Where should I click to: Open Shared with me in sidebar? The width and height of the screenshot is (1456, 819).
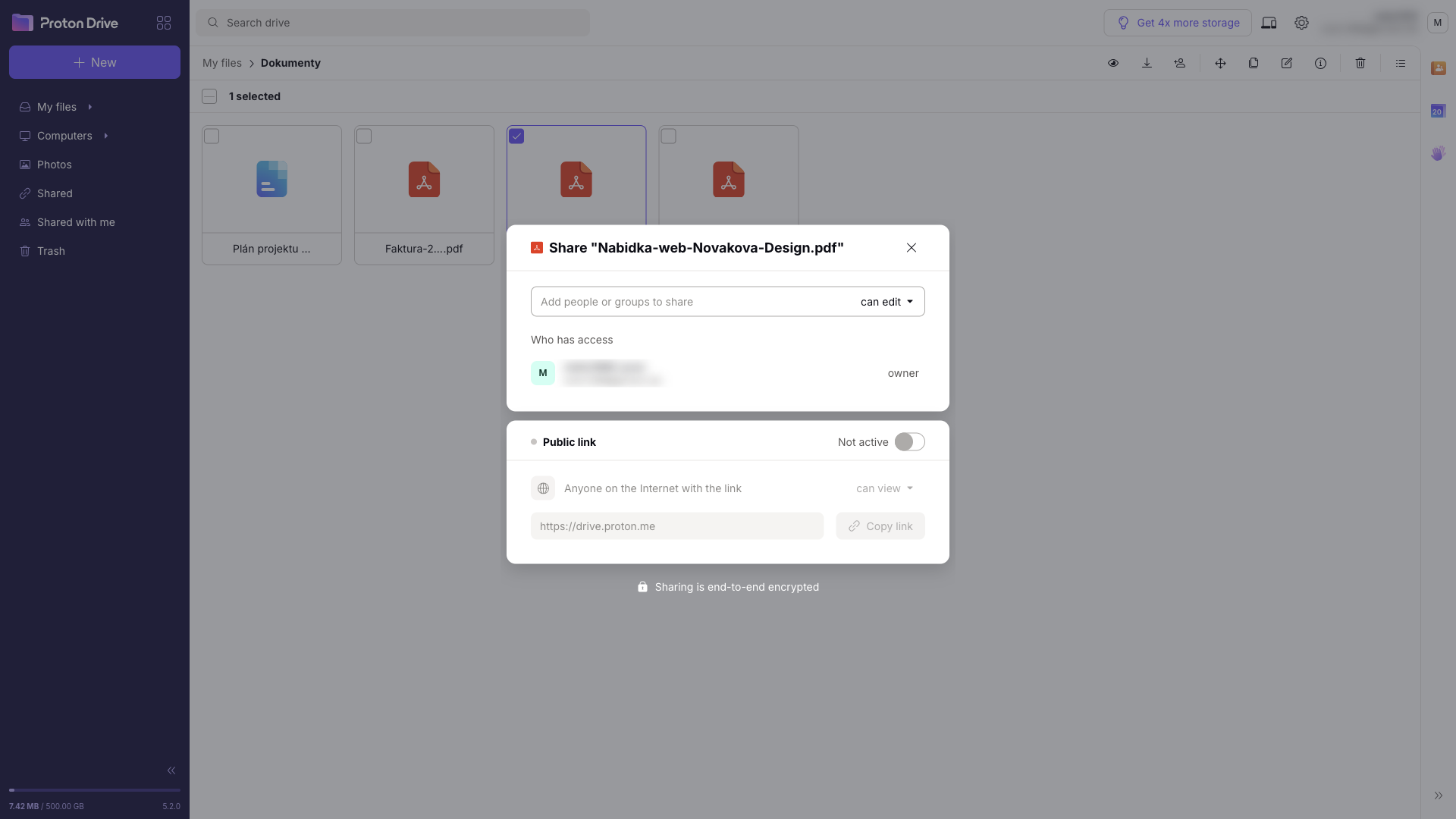[76, 222]
